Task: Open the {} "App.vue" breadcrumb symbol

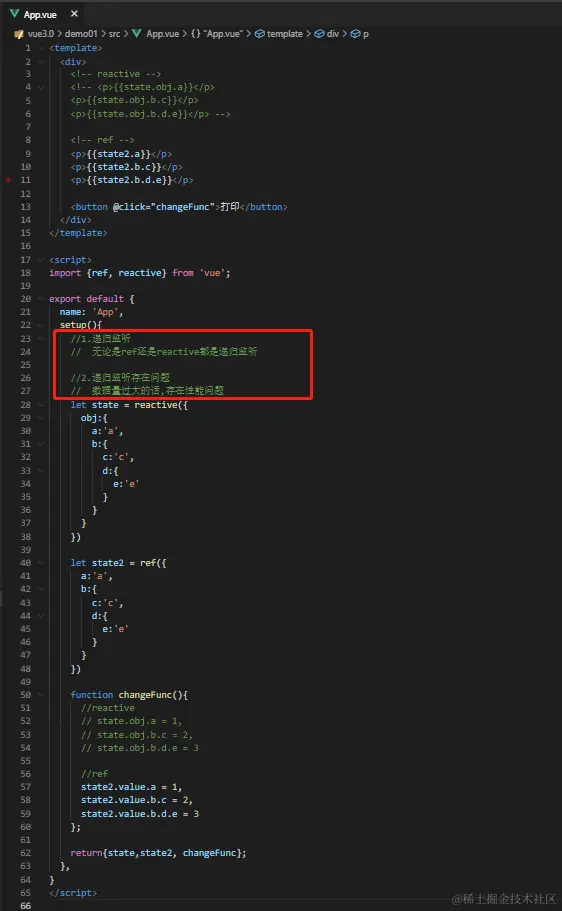Action: [216, 34]
